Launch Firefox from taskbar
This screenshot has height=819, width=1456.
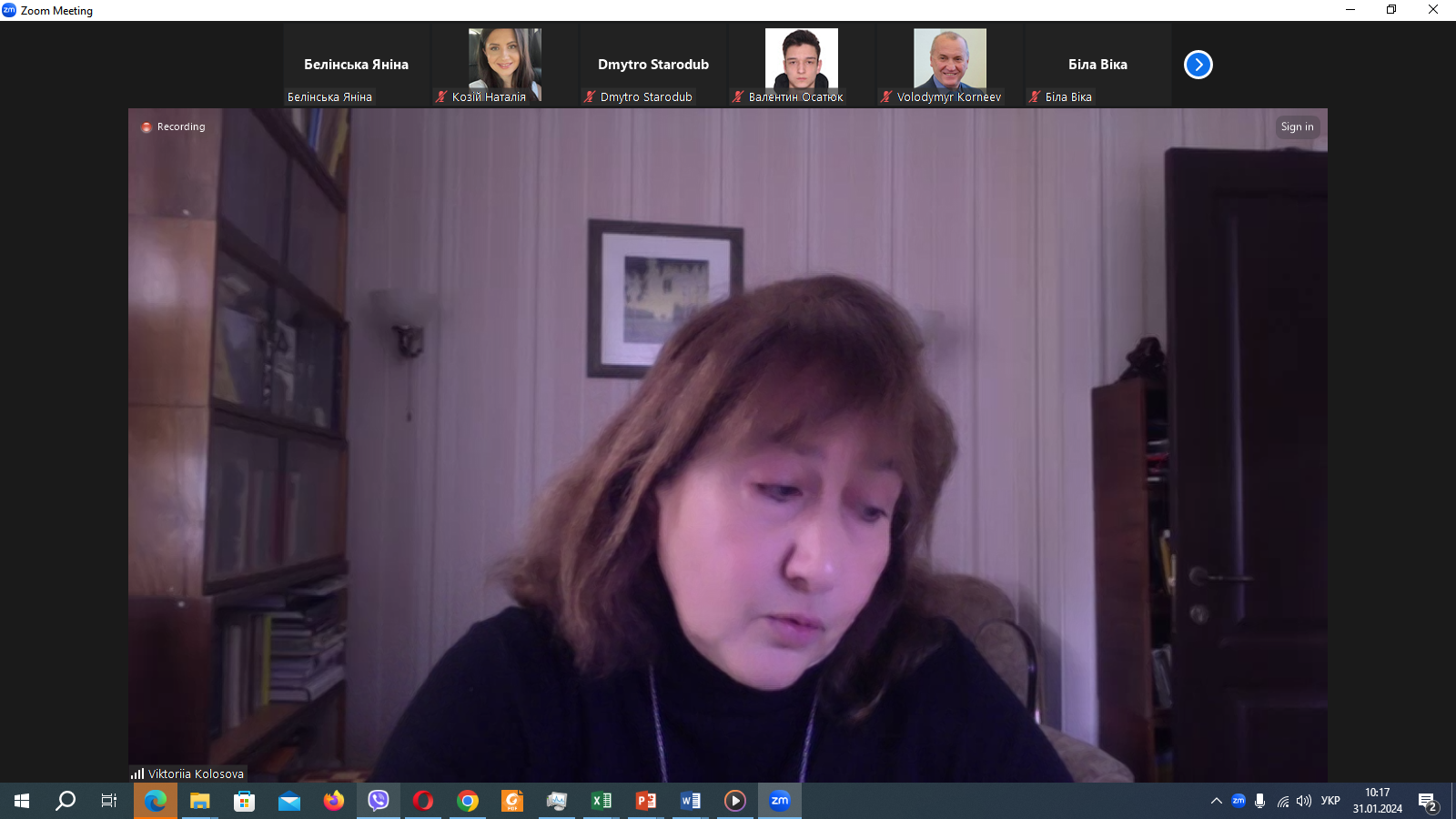tap(334, 801)
